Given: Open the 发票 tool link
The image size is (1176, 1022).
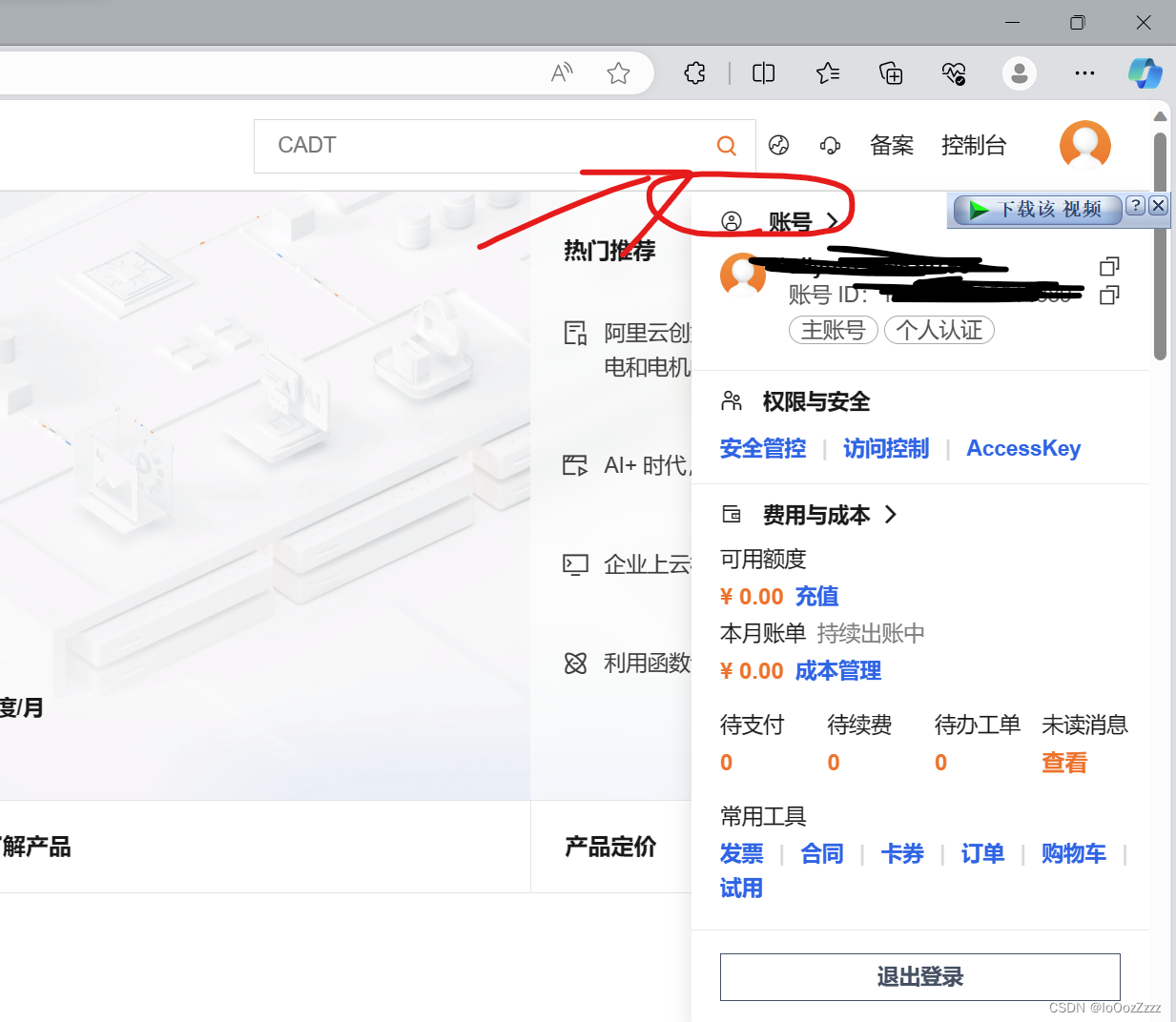Looking at the screenshot, I should coord(742,853).
